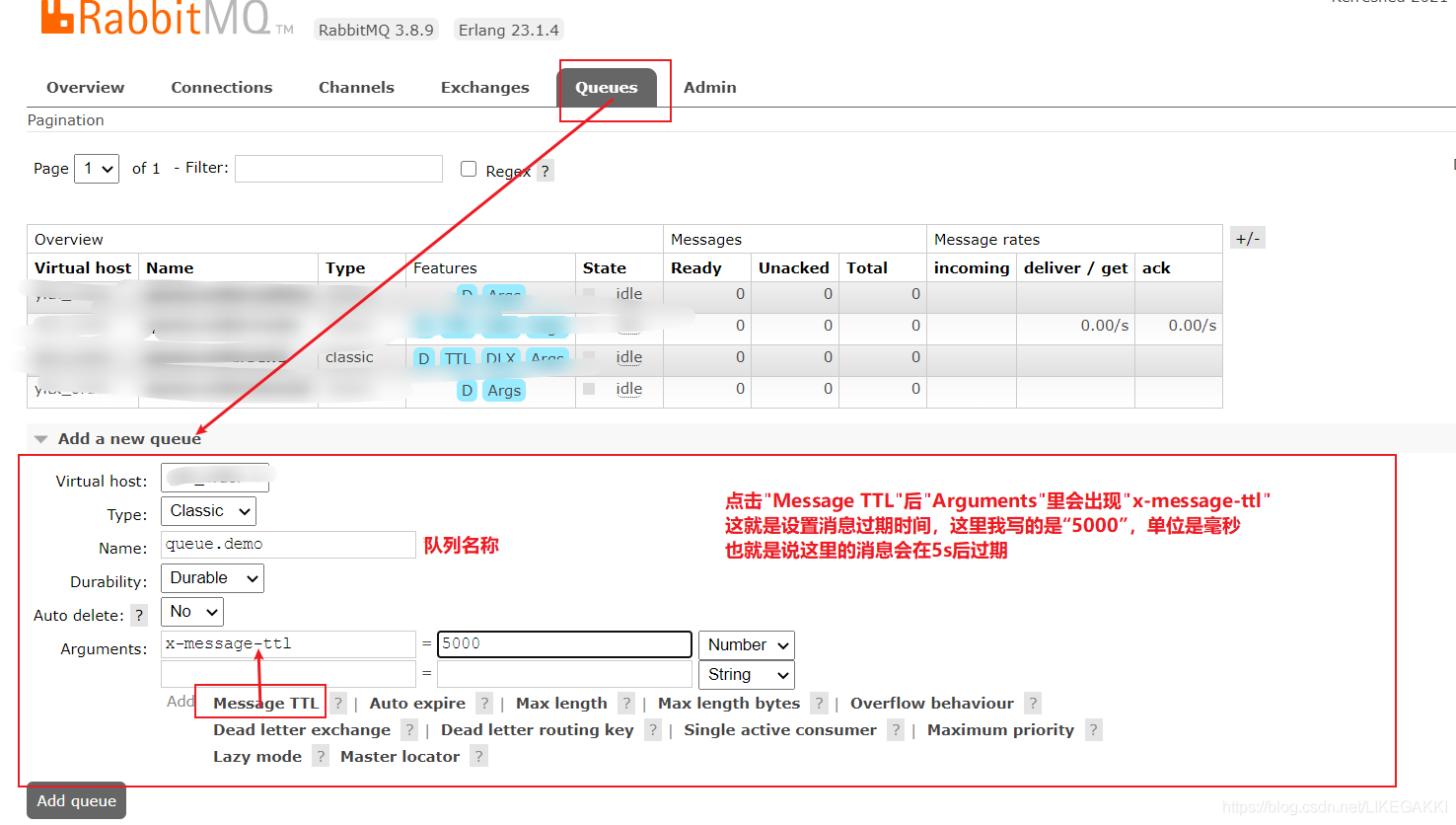Open help icon next to Message TTL
Screen dimensions: 1456x825
(338, 703)
